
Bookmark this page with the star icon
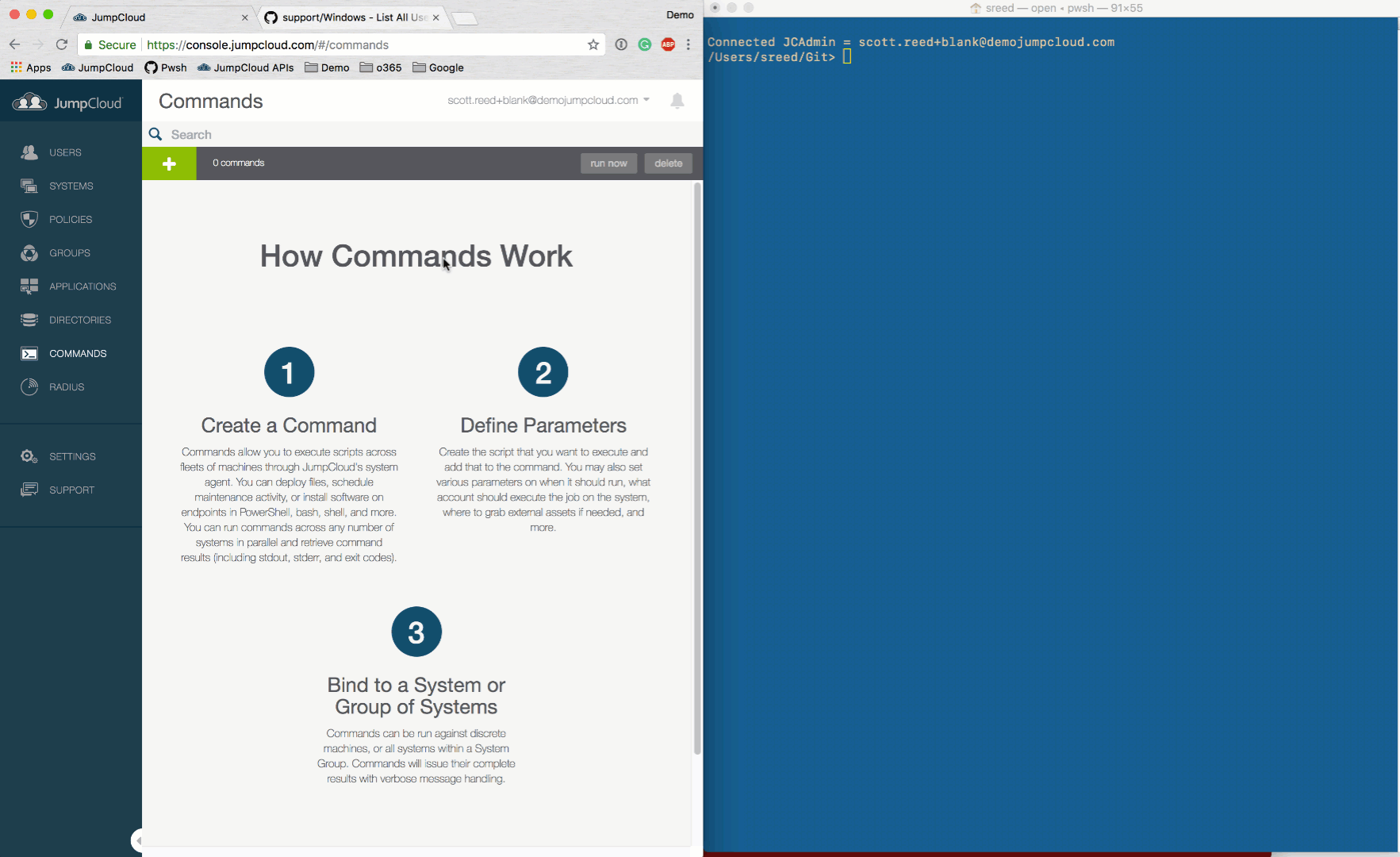pos(593,45)
